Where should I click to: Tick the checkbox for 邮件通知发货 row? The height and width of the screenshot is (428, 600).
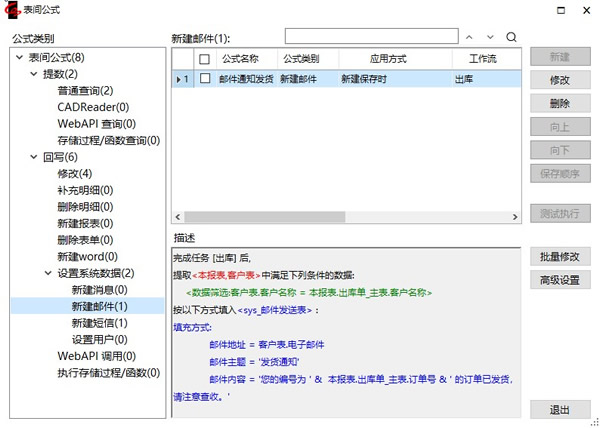(x=205, y=78)
